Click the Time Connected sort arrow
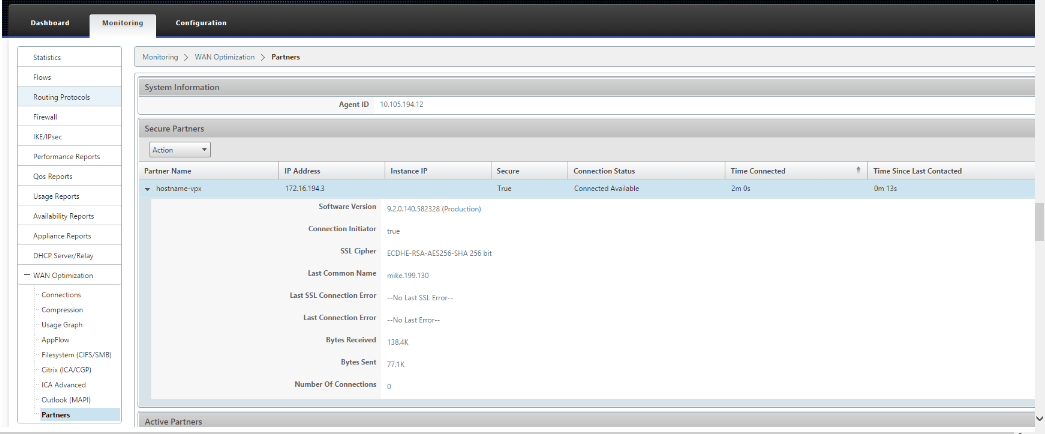The height and width of the screenshot is (434, 1045). (858, 170)
